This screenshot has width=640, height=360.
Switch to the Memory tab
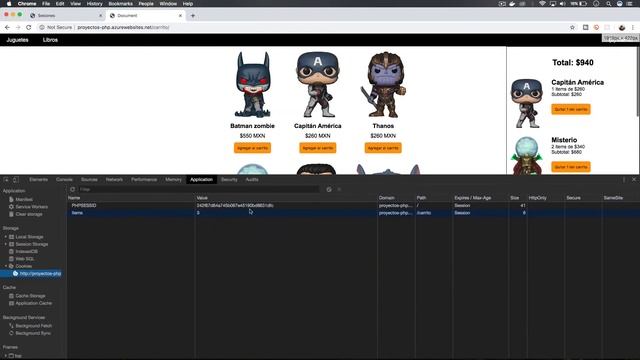pyautogui.click(x=173, y=180)
